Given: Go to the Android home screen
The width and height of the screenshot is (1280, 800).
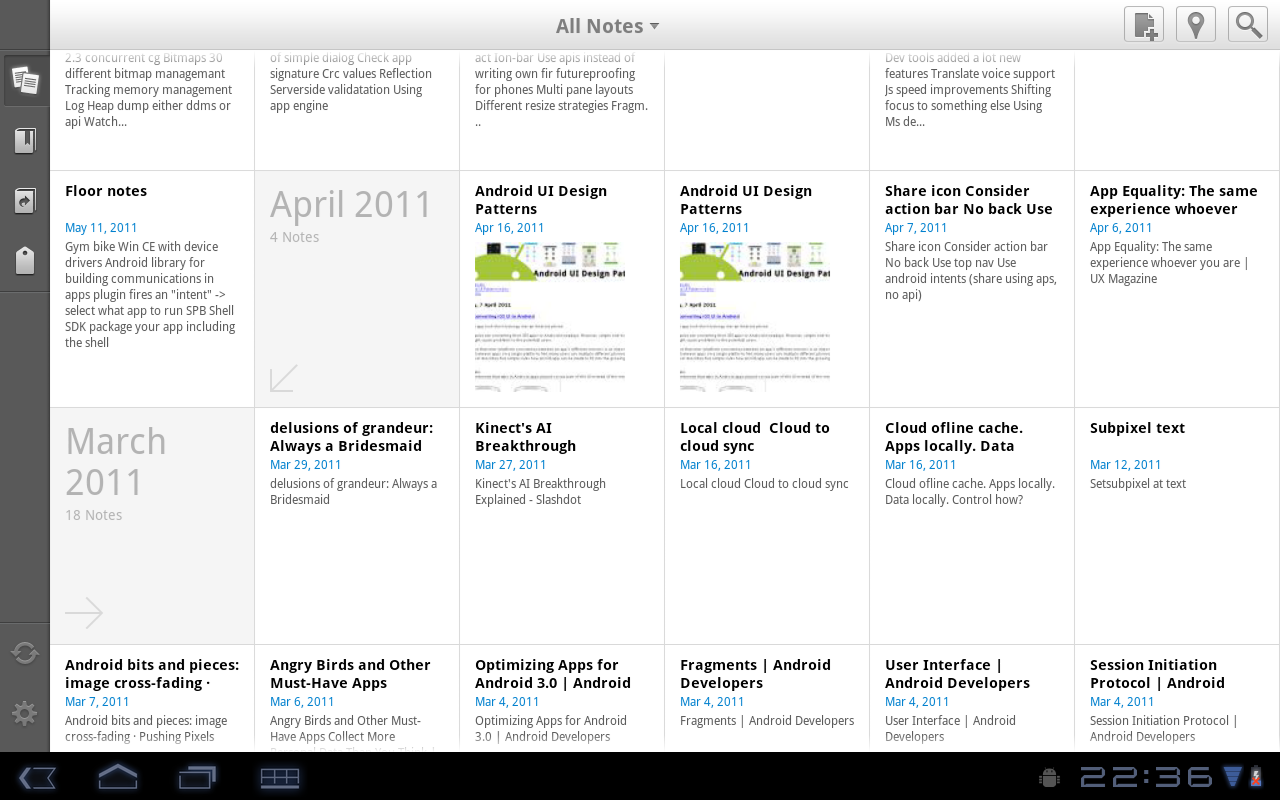Looking at the screenshot, I should point(117,777).
